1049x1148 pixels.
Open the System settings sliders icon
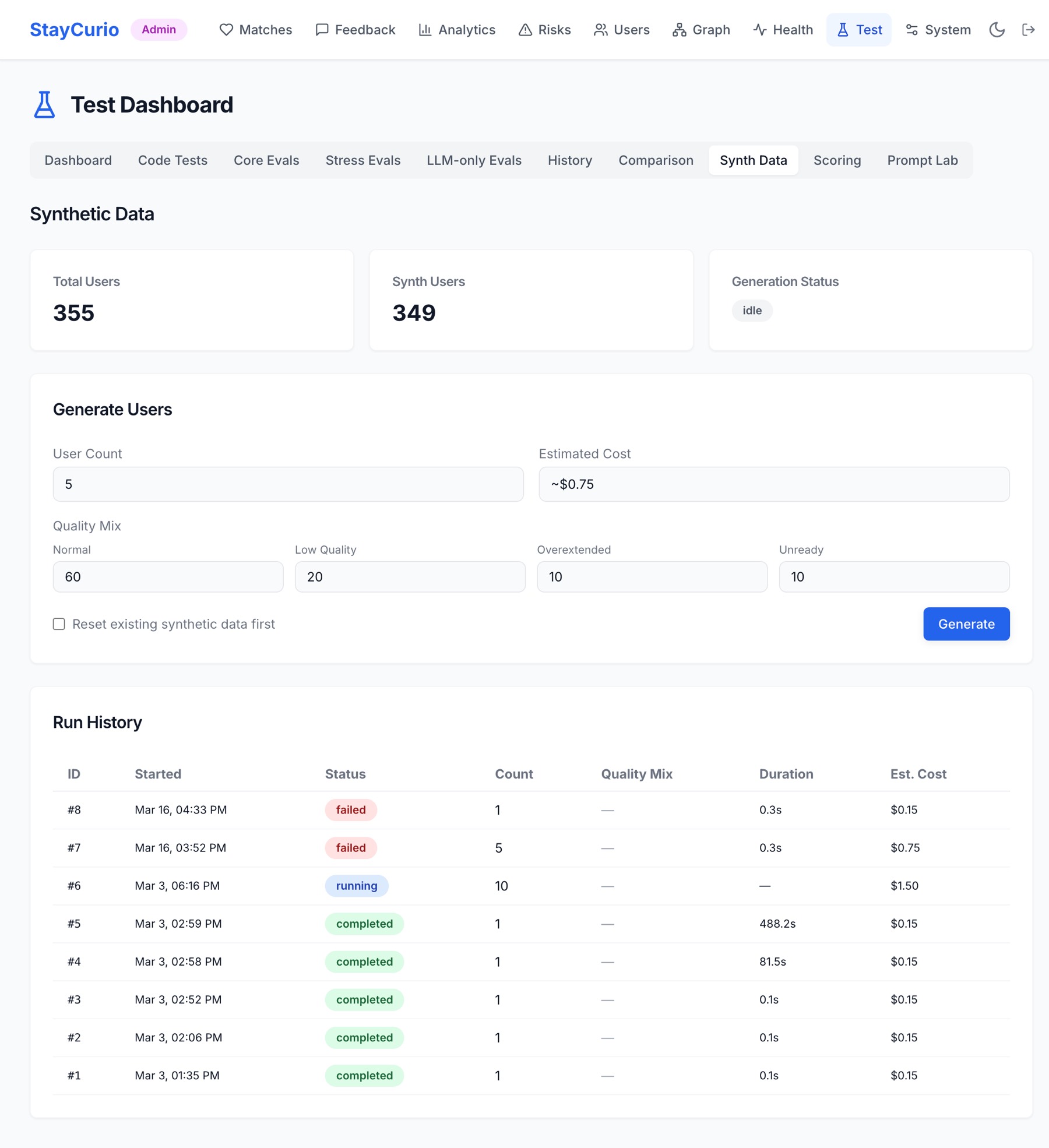pyautogui.click(x=912, y=30)
